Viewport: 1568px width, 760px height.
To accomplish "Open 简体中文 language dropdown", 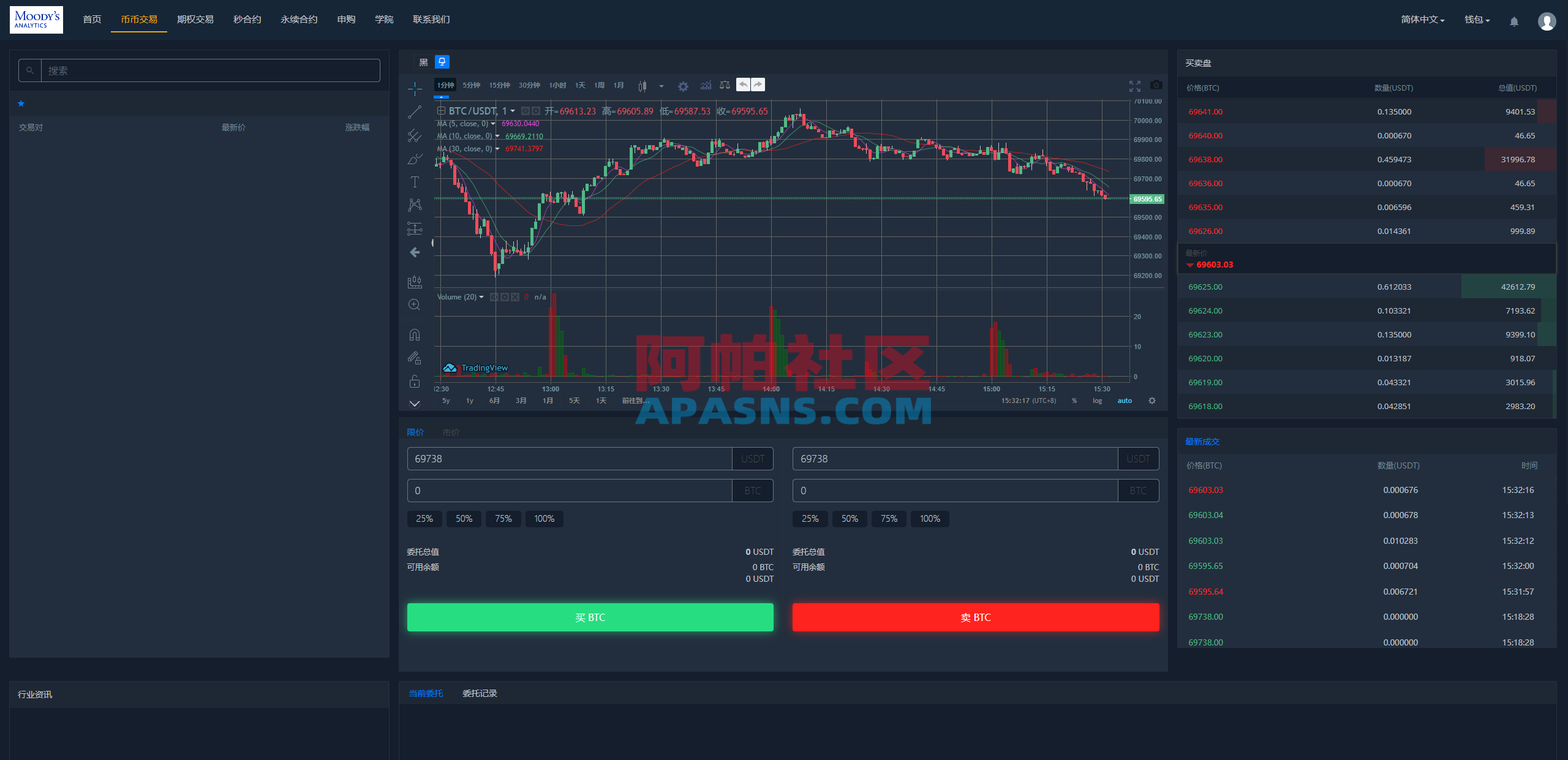I will pyautogui.click(x=1422, y=20).
